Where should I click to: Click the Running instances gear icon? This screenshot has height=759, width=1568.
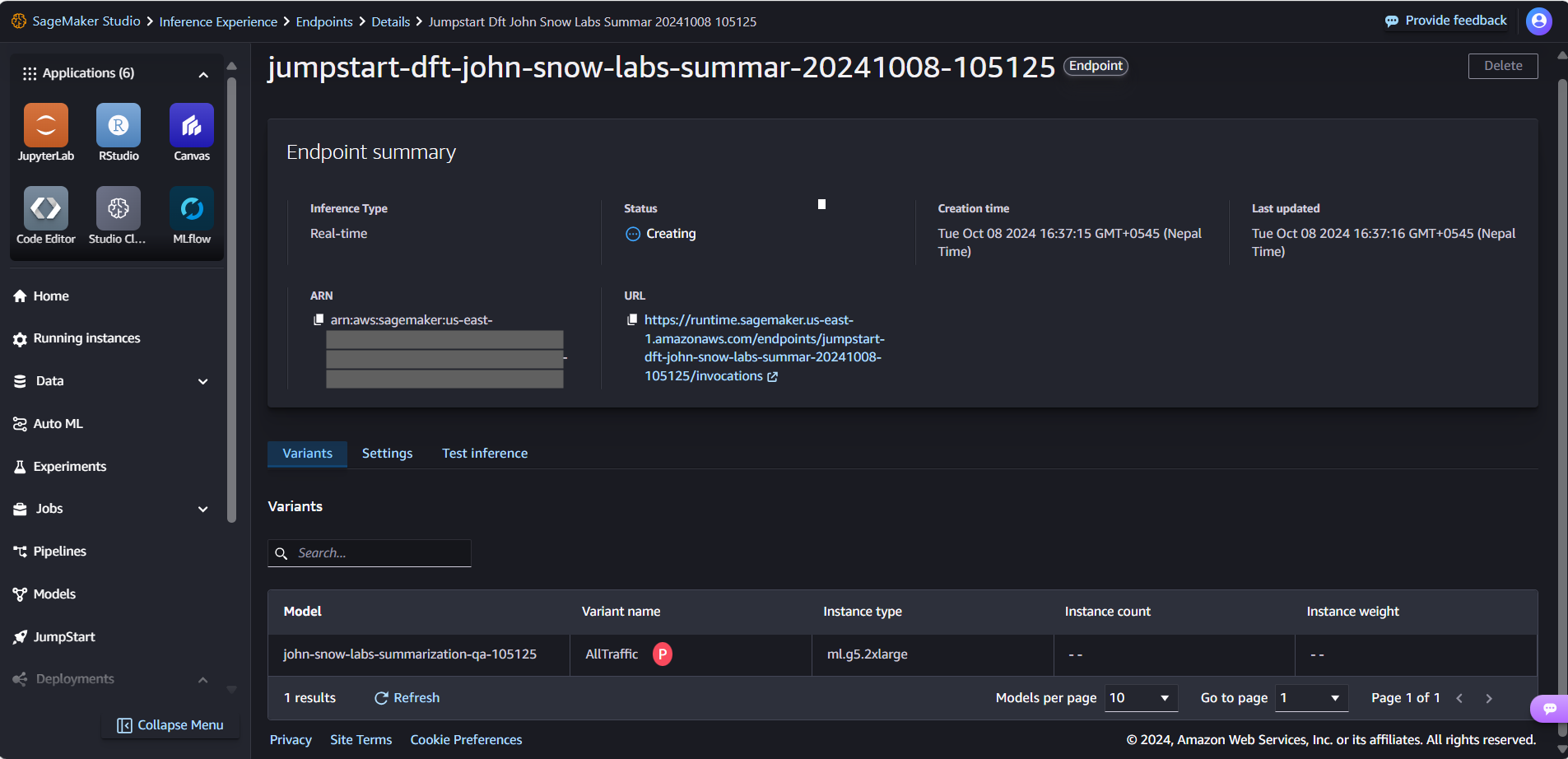click(21, 339)
